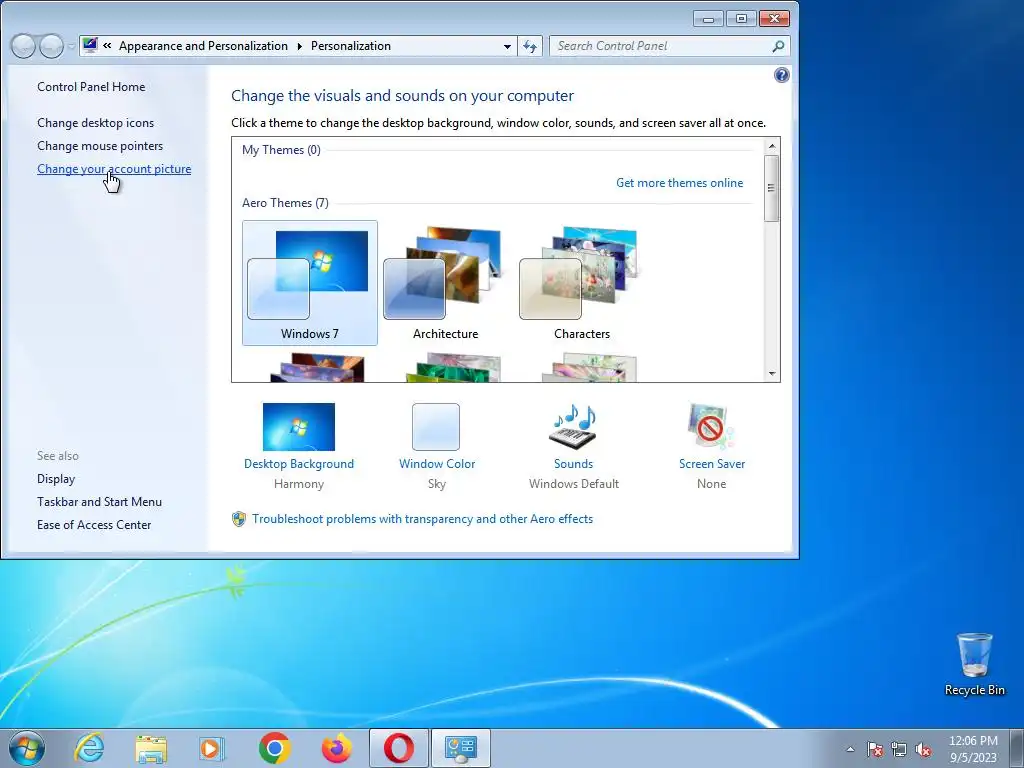Open the recent pages dropdown arrow
This screenshot has width=1024, height=768.
click(x=71, y=46)
